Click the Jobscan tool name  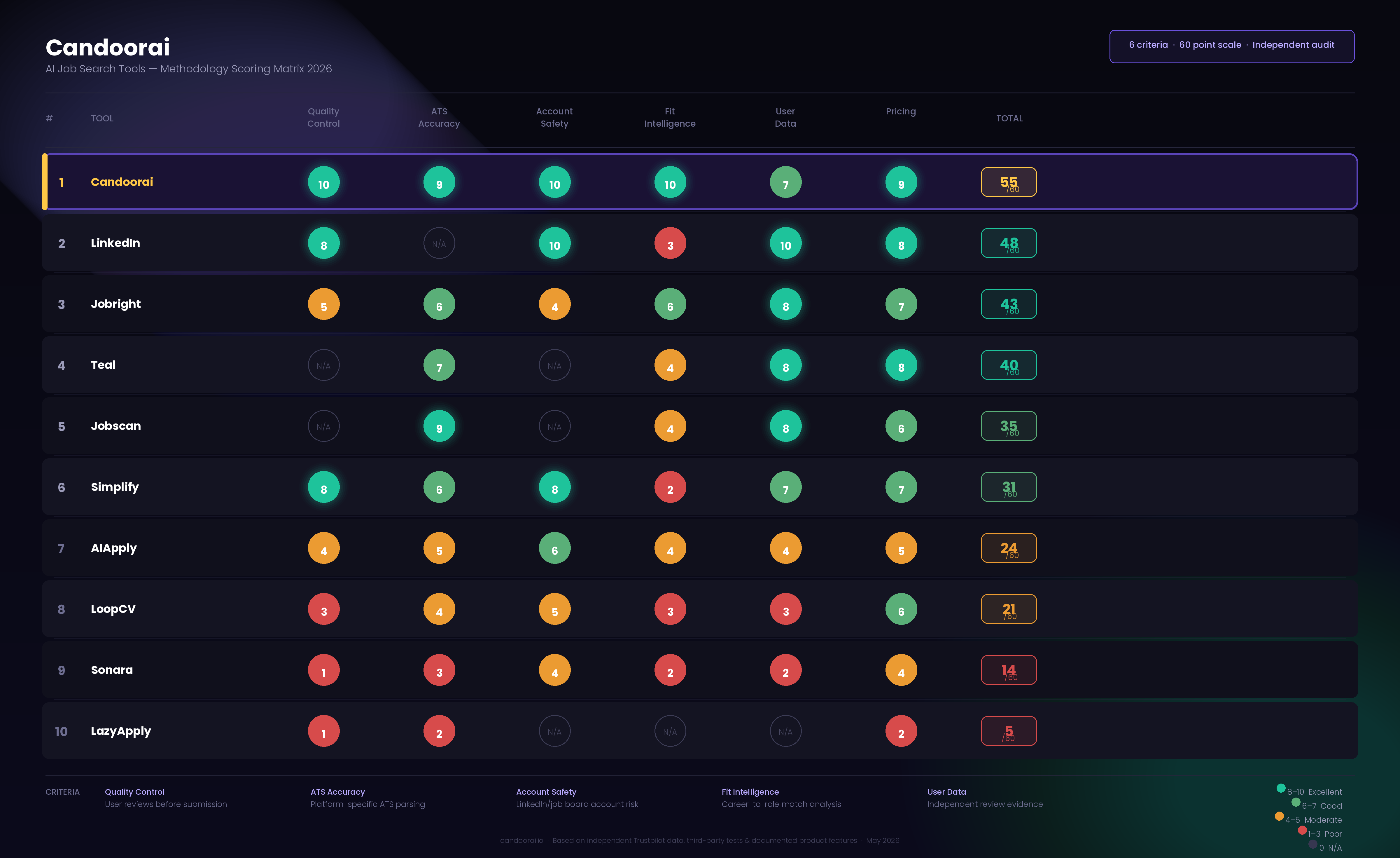coord(116,426)
